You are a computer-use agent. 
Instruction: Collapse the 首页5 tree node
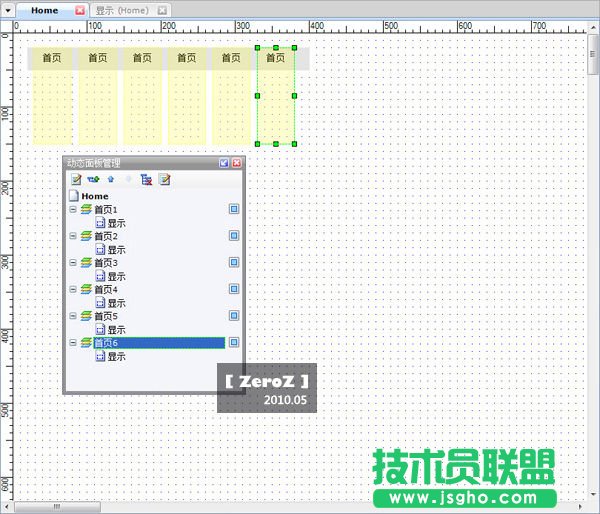coord(73,316)
